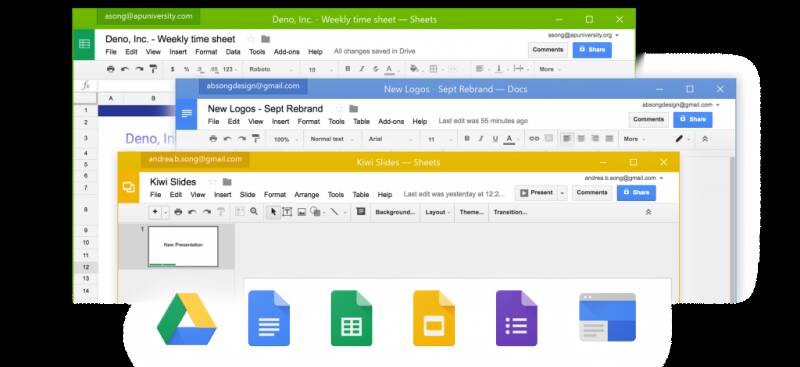Share the New Logos - Sept Rebrand document
This screenshot has height=367, width=800.
(693, 119)
